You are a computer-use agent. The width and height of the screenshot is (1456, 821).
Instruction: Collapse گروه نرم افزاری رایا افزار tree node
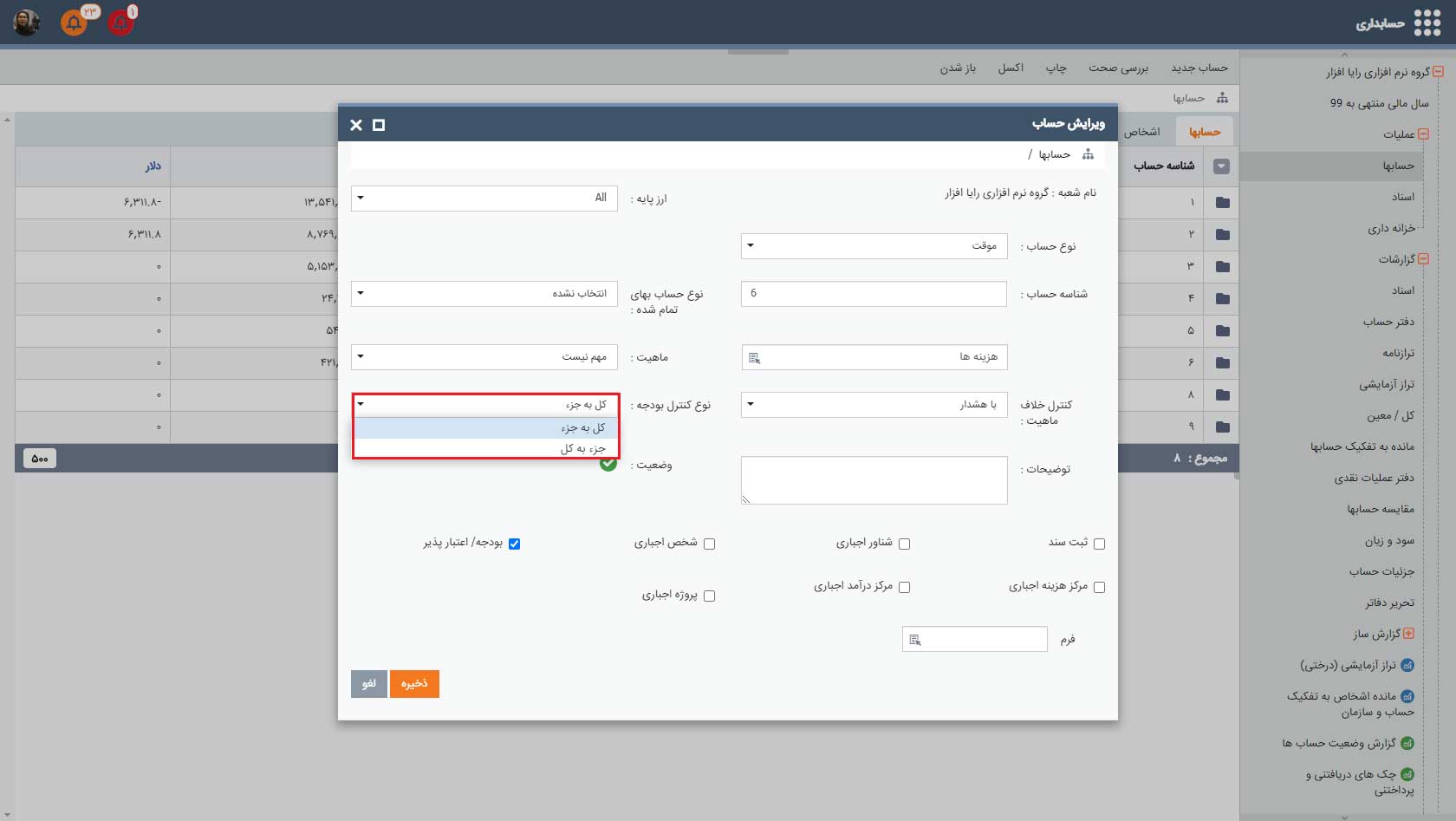[x=1438, y=72]
